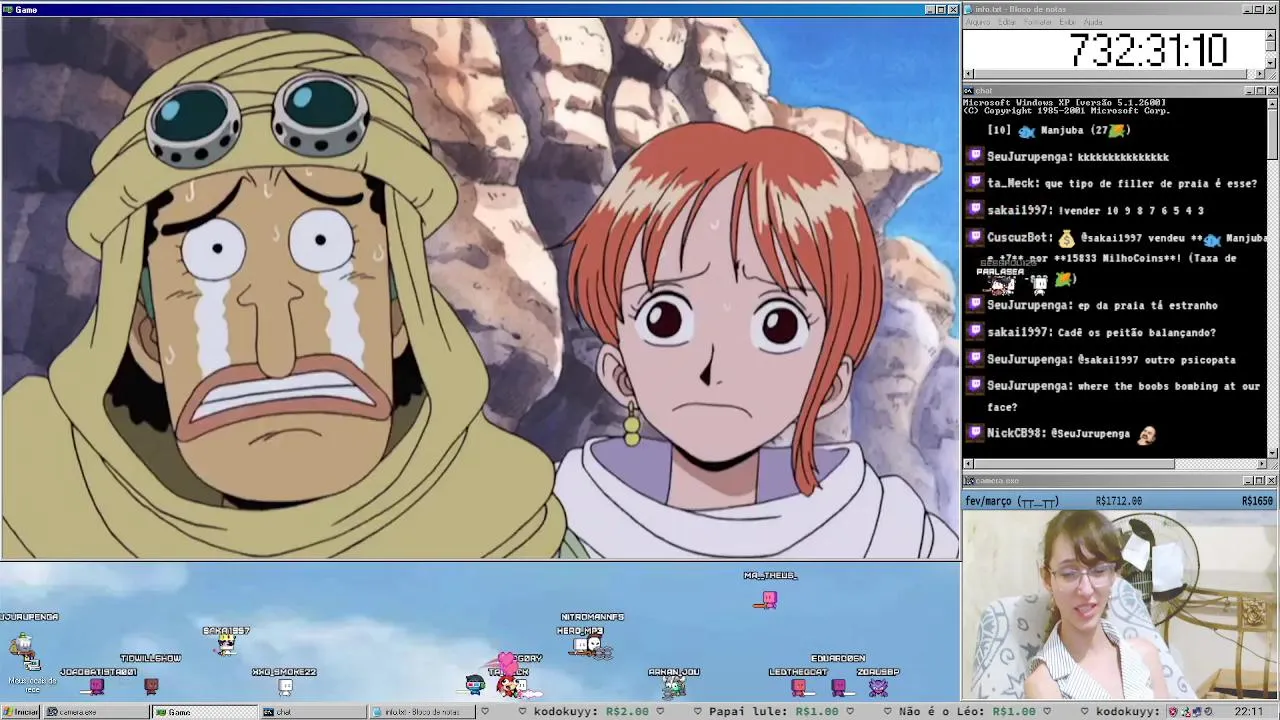Click the chat window scroll up arrow

point(1271,103)
